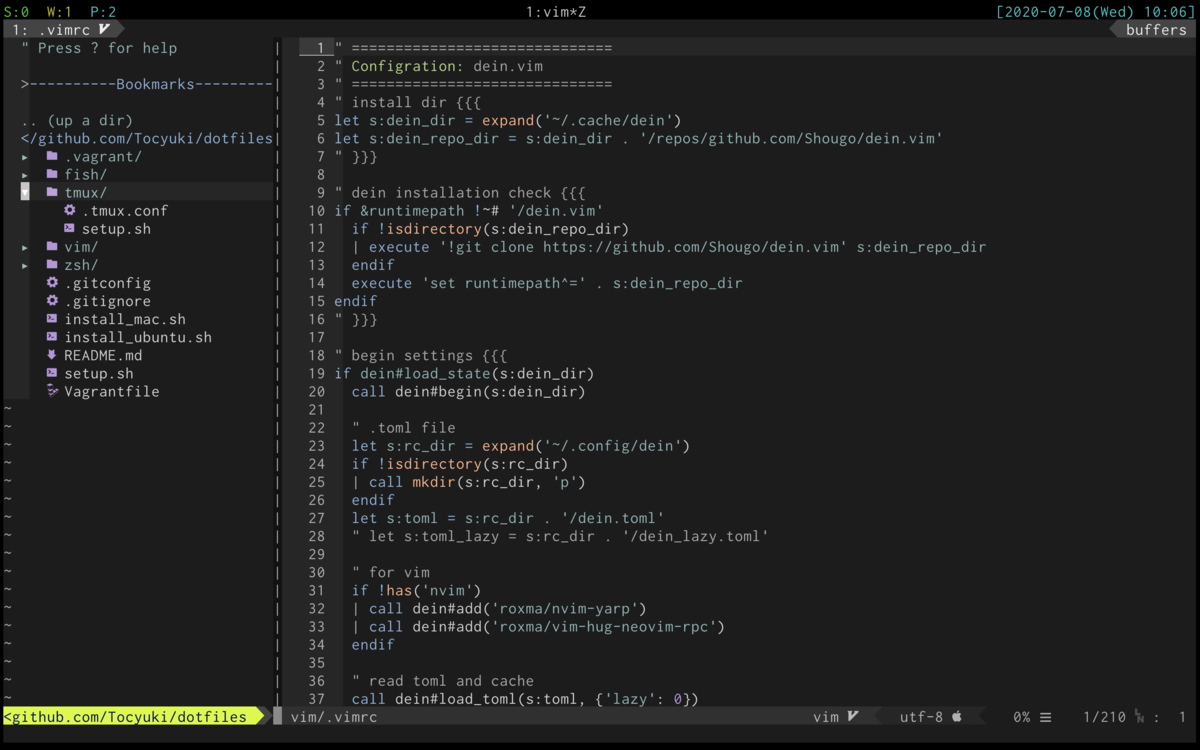
Task: Click line number 37 in gutter
Action: [317, 699]
